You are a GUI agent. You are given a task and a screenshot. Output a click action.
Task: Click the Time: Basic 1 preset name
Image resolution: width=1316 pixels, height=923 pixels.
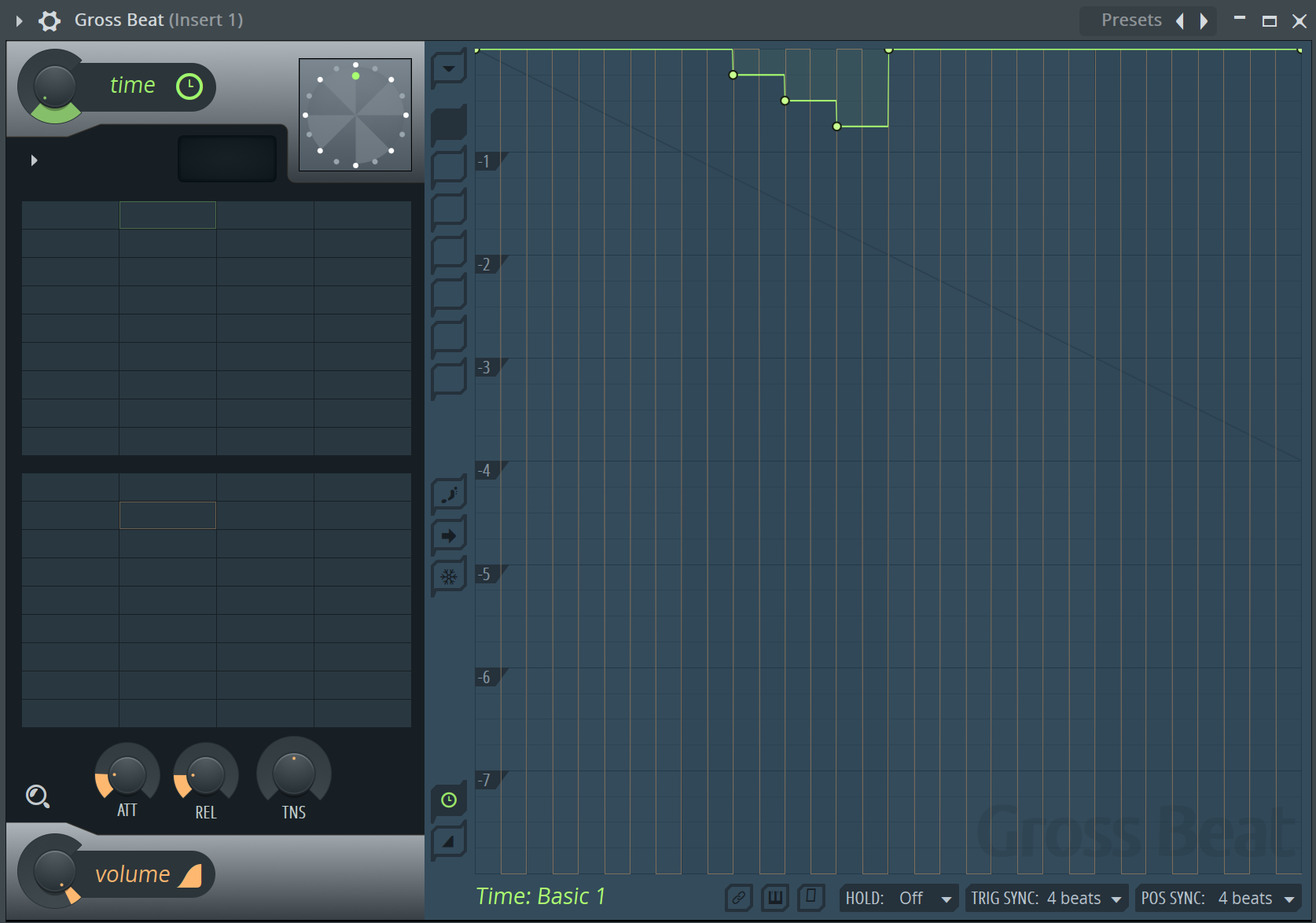(541, 896)
